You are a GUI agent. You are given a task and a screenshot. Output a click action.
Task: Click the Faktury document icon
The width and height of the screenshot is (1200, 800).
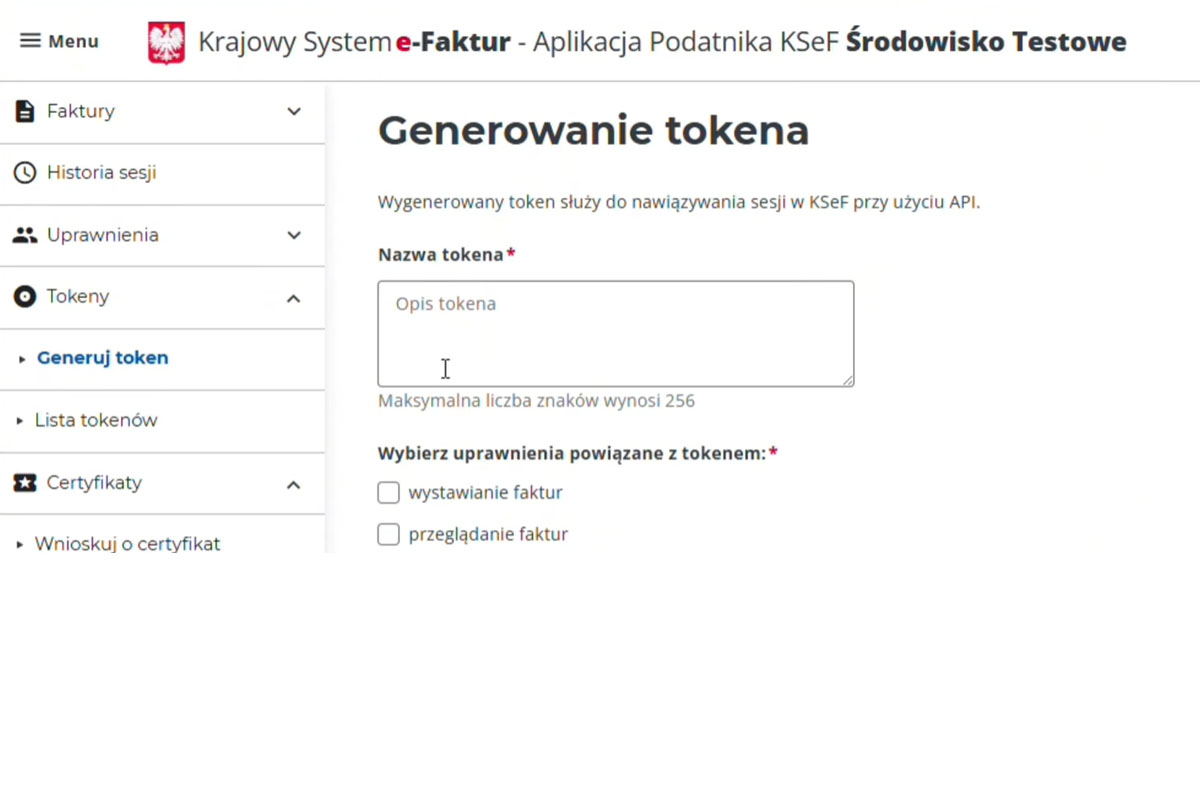point(25,111)
